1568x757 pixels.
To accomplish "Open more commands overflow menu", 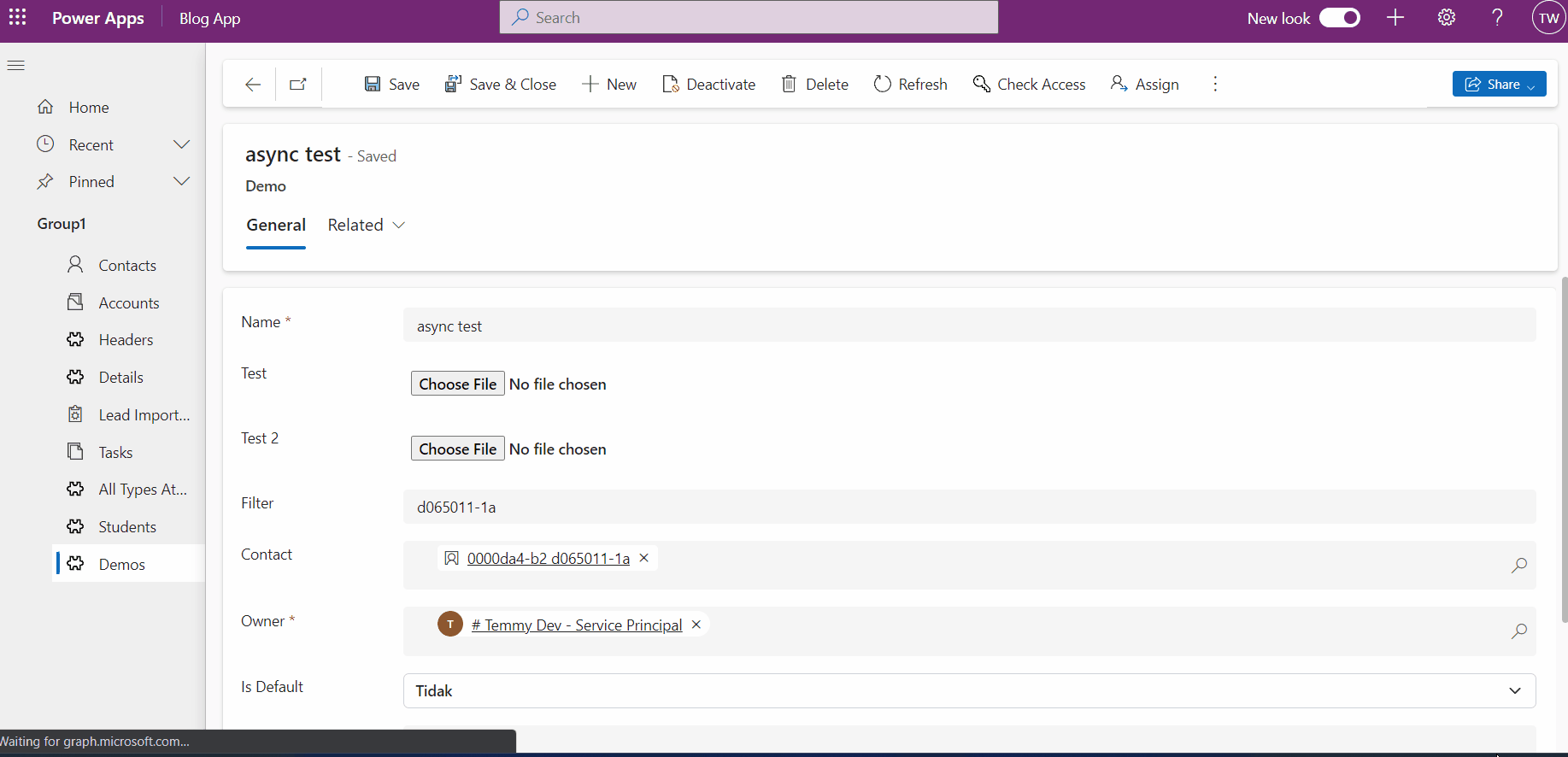I will point(1215,84).
